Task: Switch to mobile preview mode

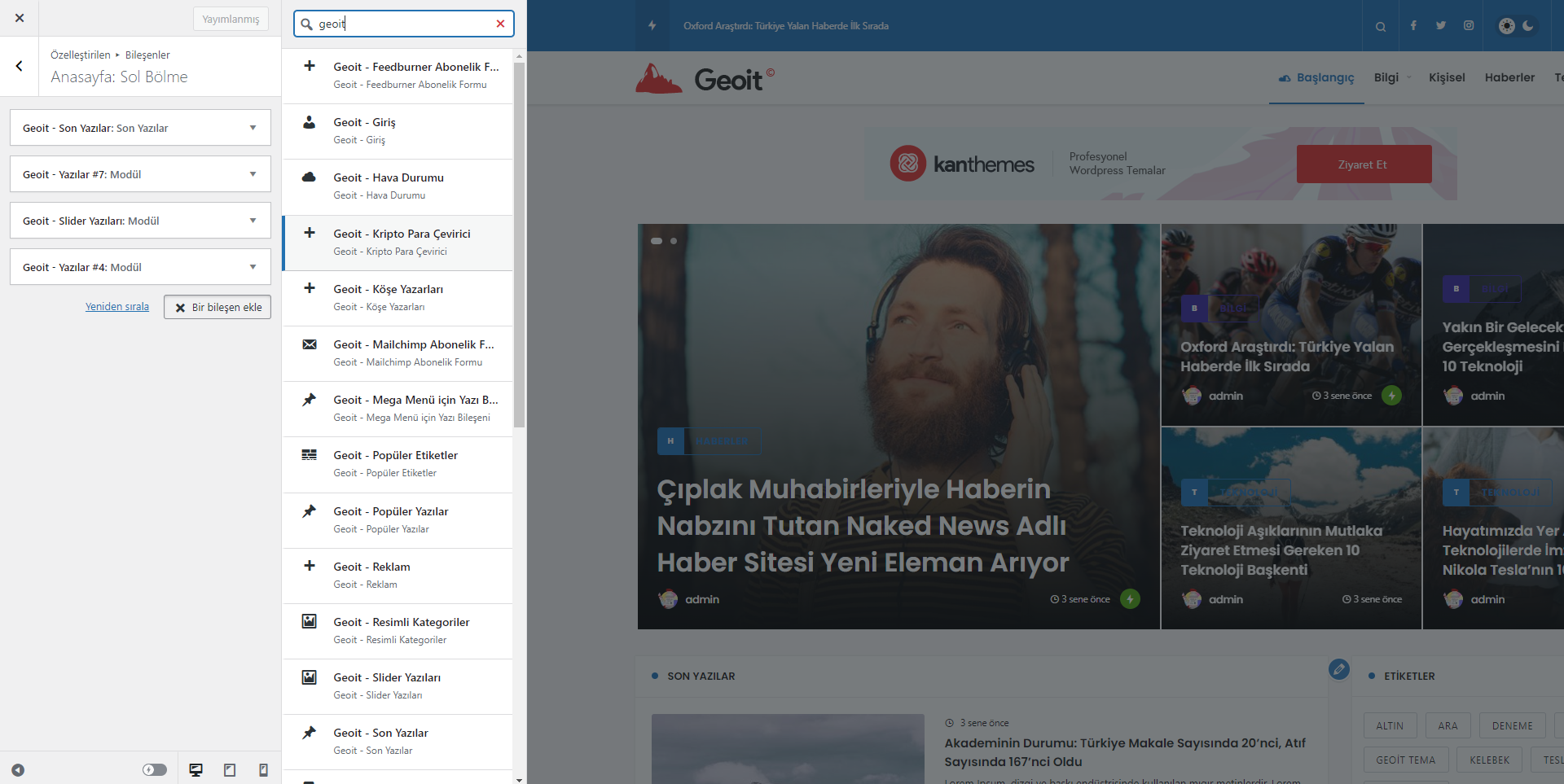Action: (x=263, y=769)
